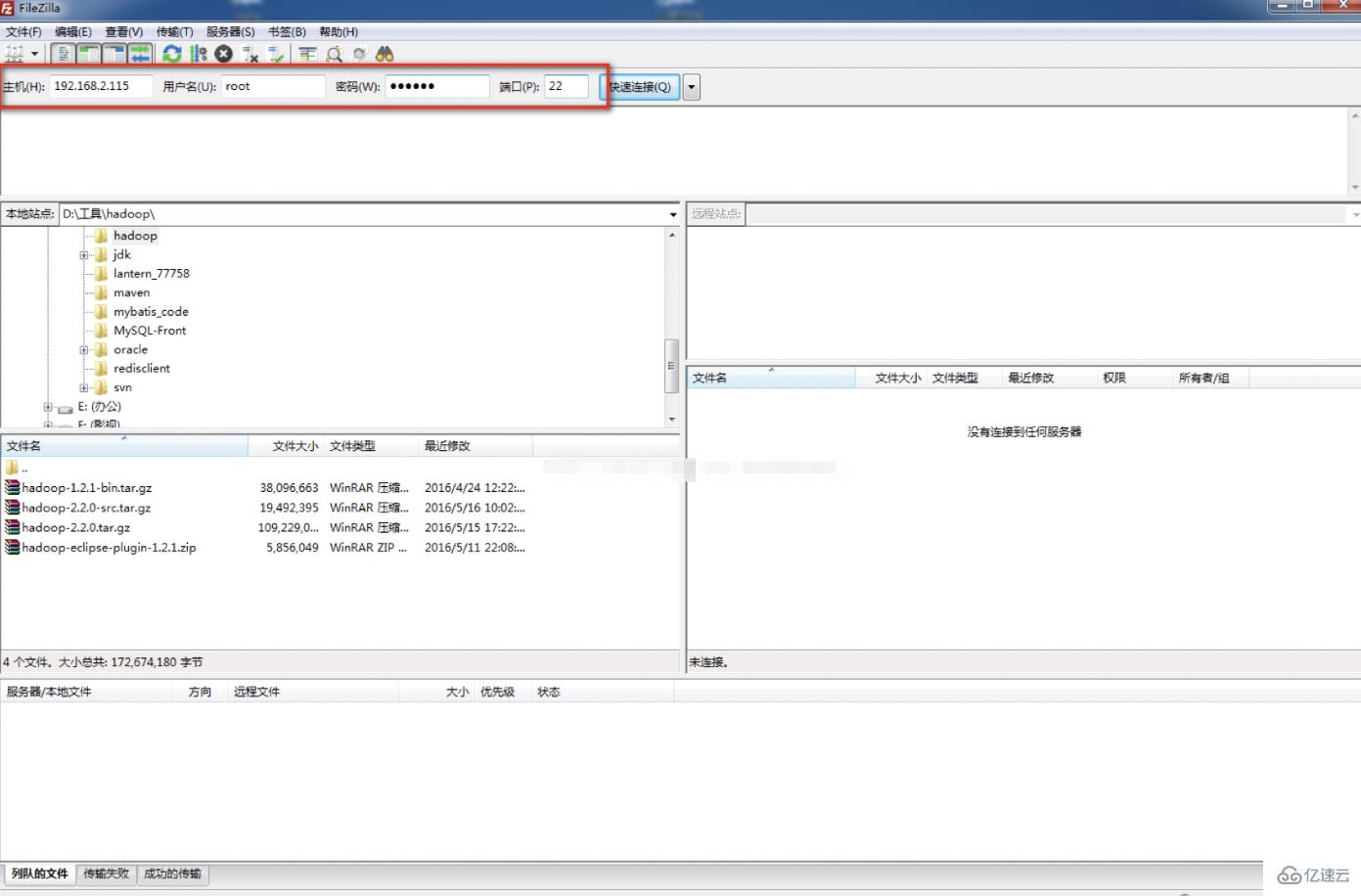Click the message log scrollbar down arrow
The height and width of the screenshot is (896, 1361).
[x=1355, y=187]
